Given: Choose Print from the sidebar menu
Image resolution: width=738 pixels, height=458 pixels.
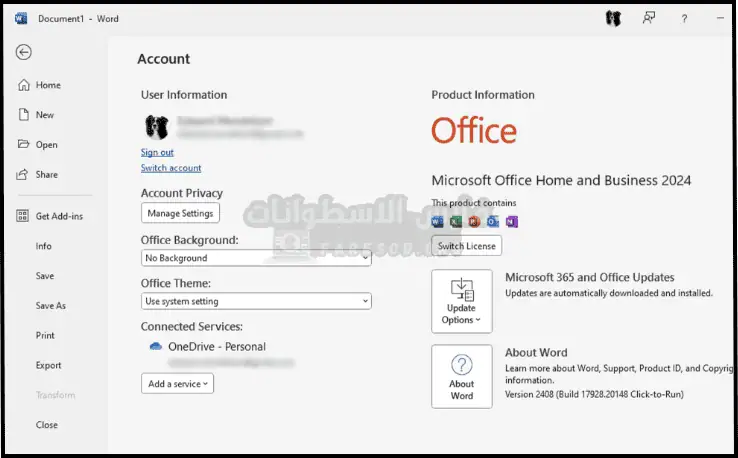Looking at the screenshot, I should click(45, 336).
